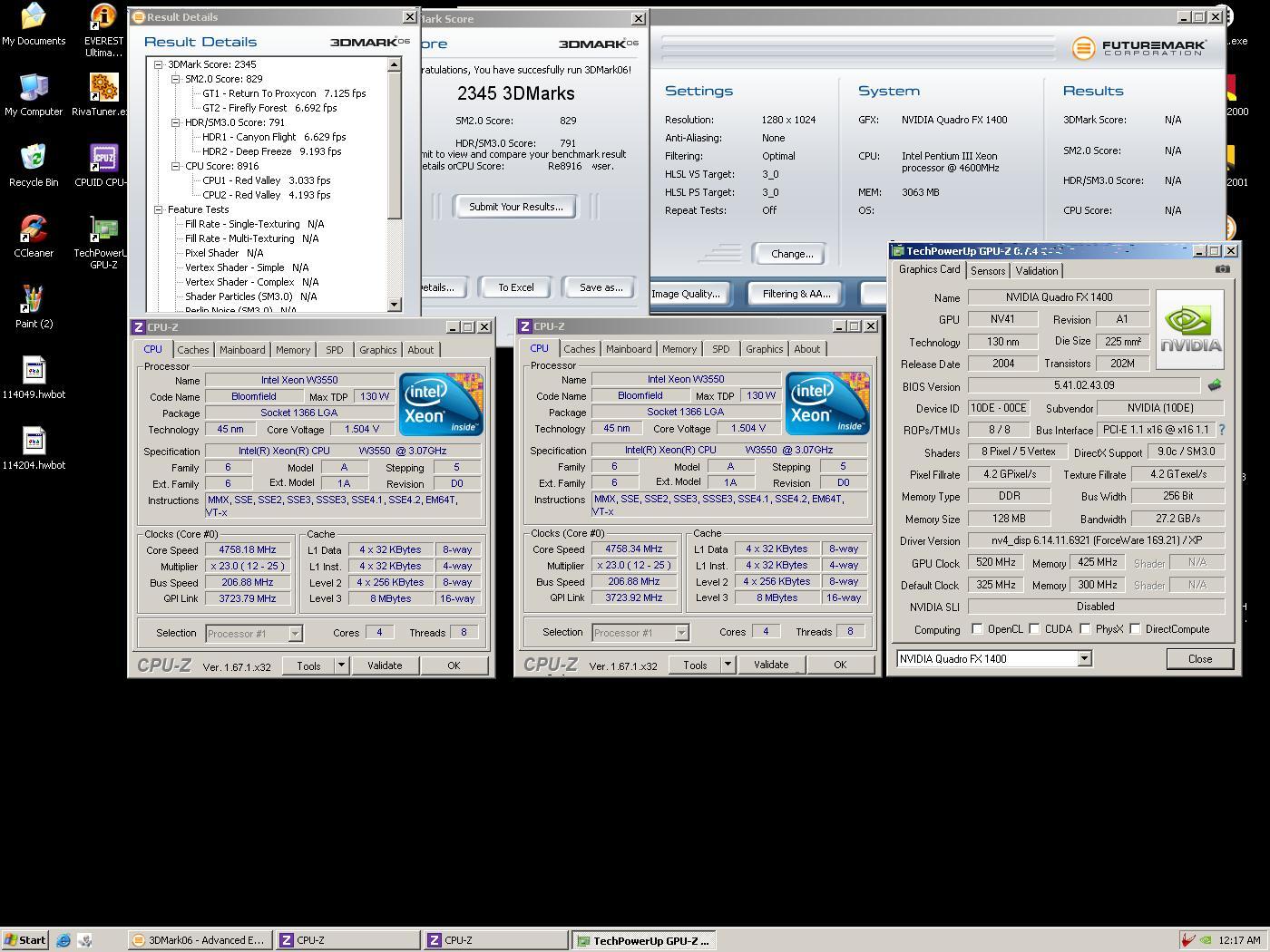Click Bus Interface question mark in GPU-Z
The width and height of the screenshot is (1270, 952).
[1221, 430]
